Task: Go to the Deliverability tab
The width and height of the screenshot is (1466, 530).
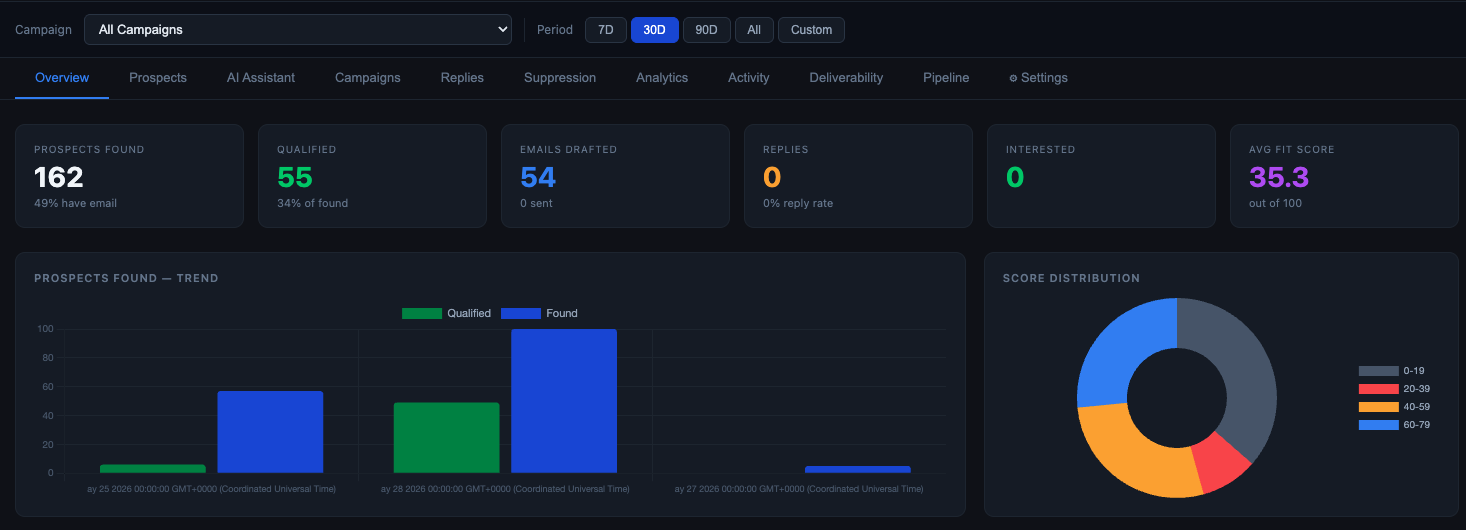Action: pyautogui.click(x=846, y=78)
